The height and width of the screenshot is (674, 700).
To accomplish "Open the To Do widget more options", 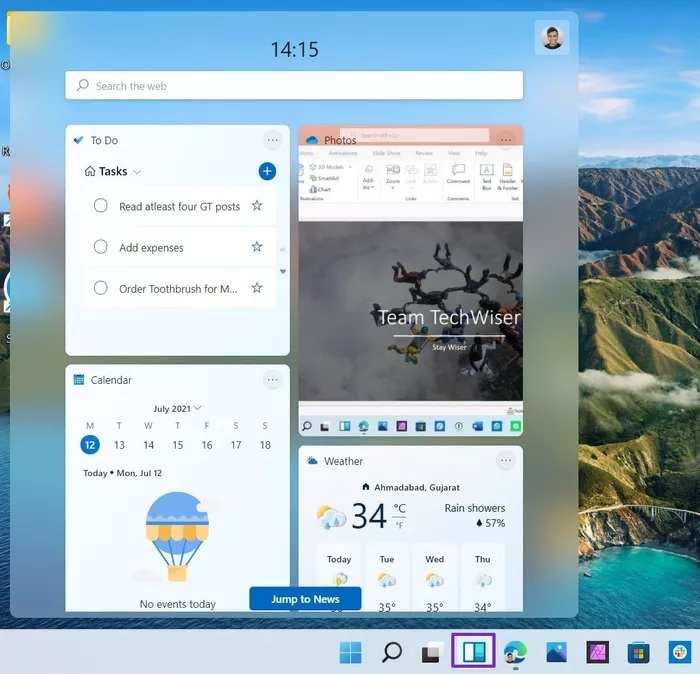I will pos(272,141).
